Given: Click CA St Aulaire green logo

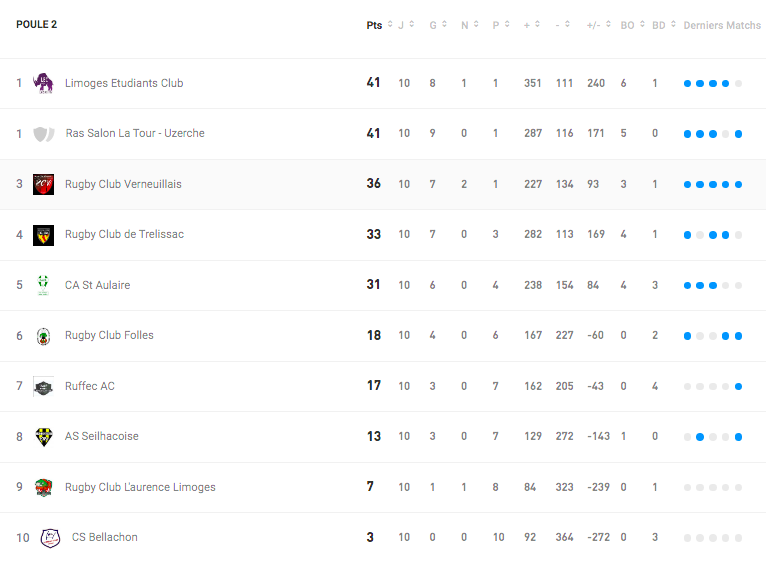Looking at the screenshot, I should pyautogui.click(x=43, y=285).
